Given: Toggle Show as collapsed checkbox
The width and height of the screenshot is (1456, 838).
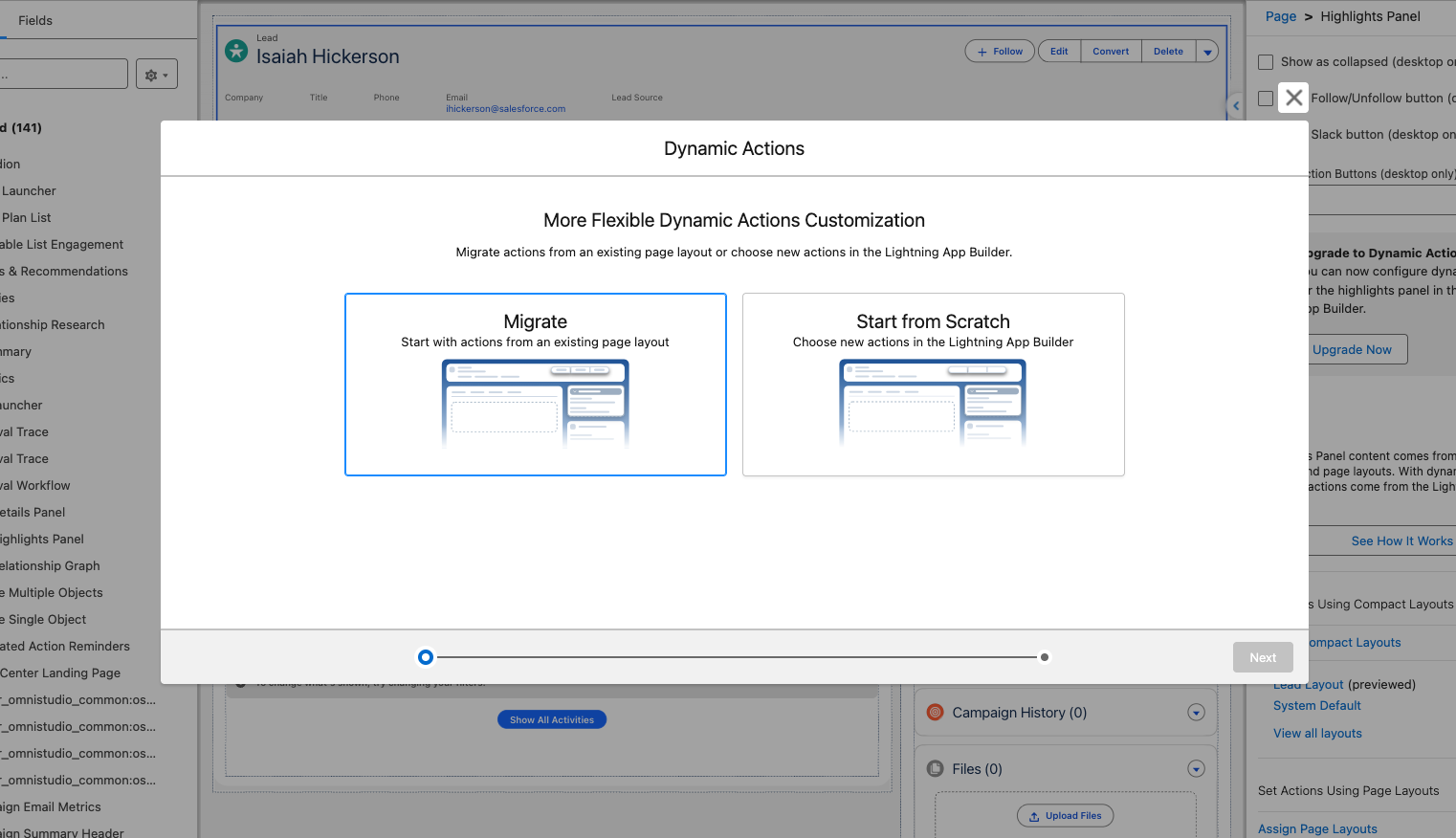Looking at the screenshot, I should tap(1266, 62).
